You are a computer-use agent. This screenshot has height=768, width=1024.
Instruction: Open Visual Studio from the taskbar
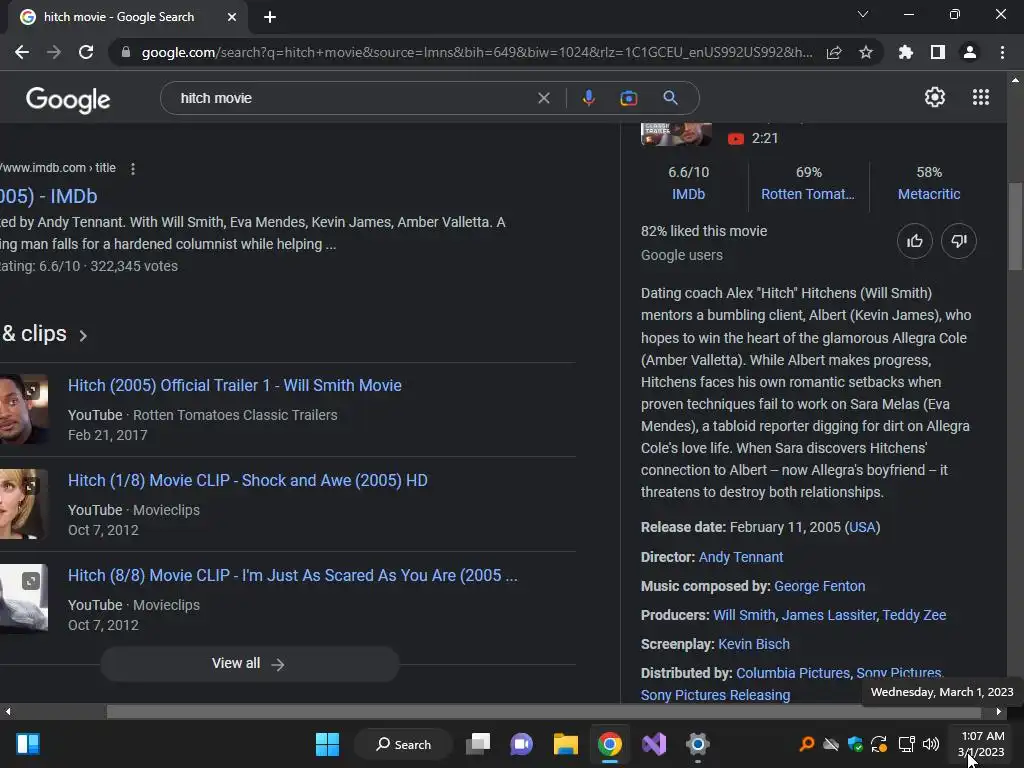pos(654,744)
